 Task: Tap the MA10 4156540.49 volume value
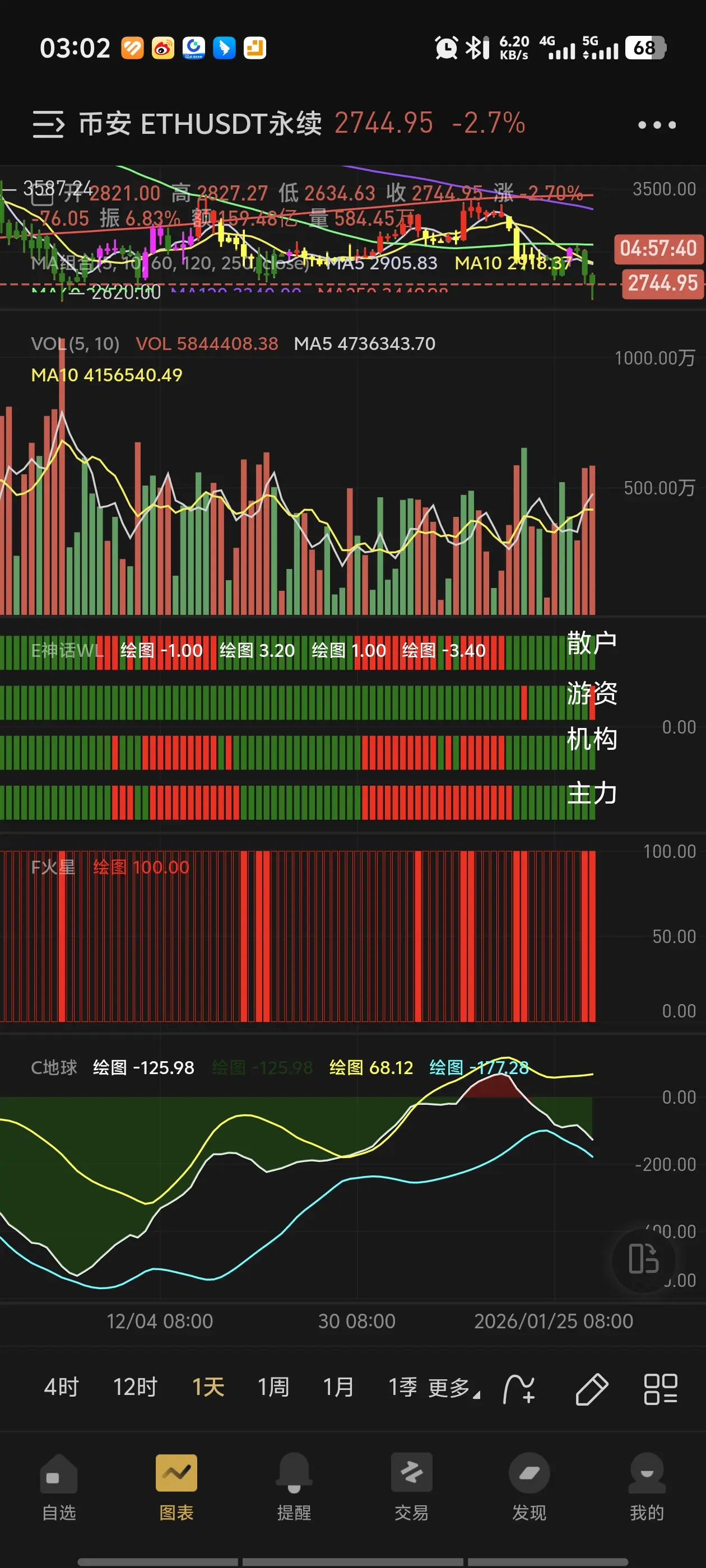pos(106,375)
